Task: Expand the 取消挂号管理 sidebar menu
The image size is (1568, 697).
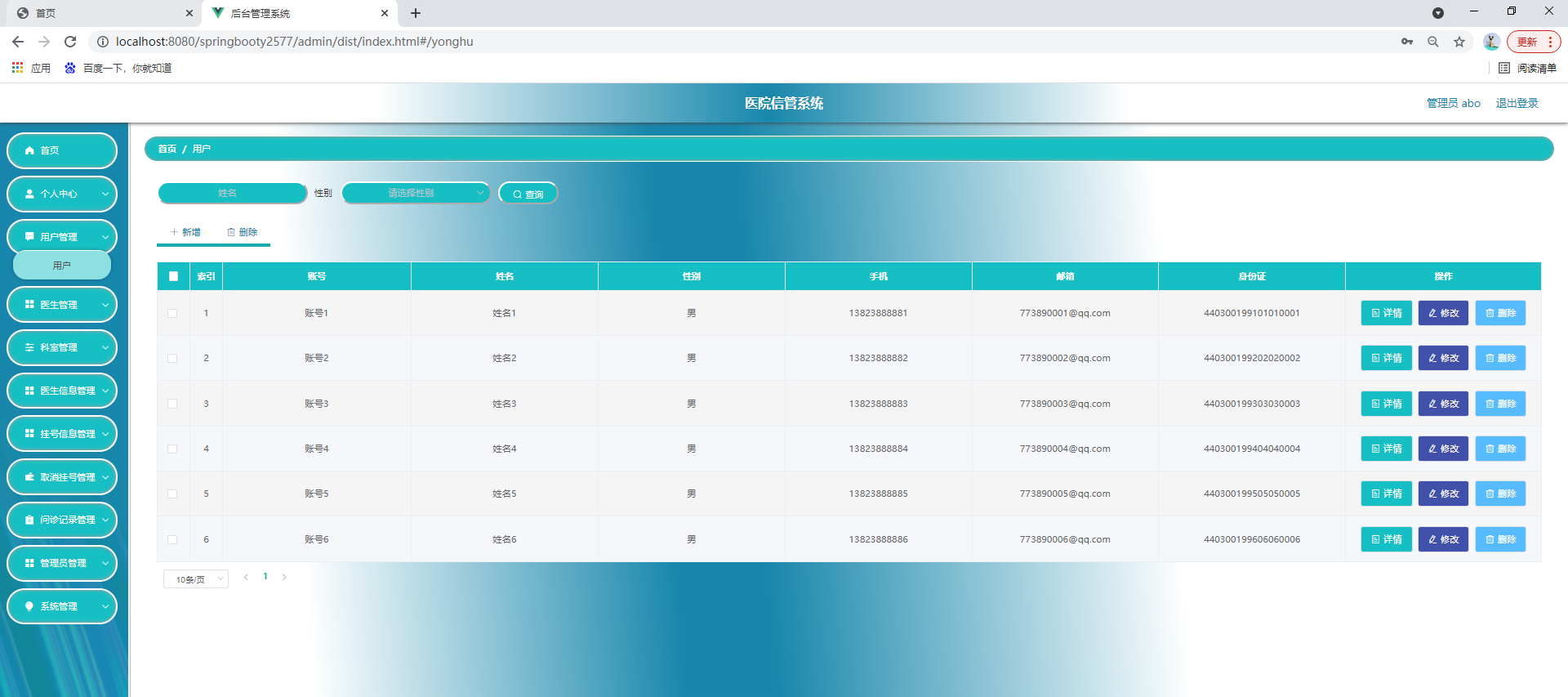Action: [x=62, y=477]
